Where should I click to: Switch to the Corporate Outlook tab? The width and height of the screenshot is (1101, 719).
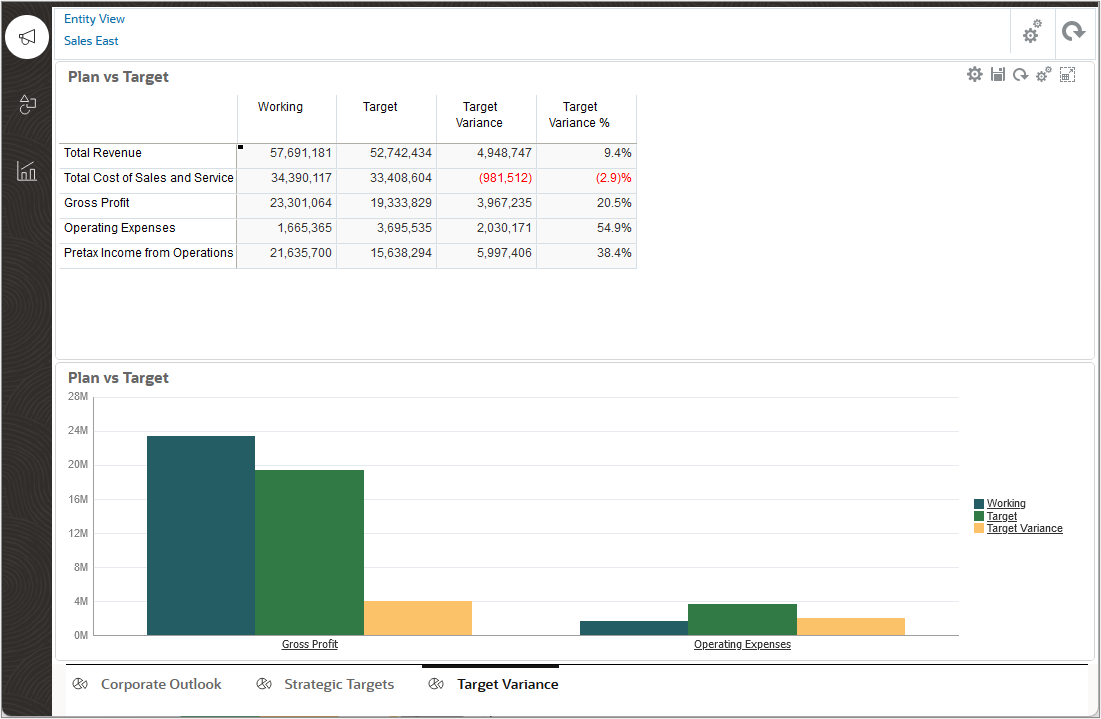[x=160, y=684]
